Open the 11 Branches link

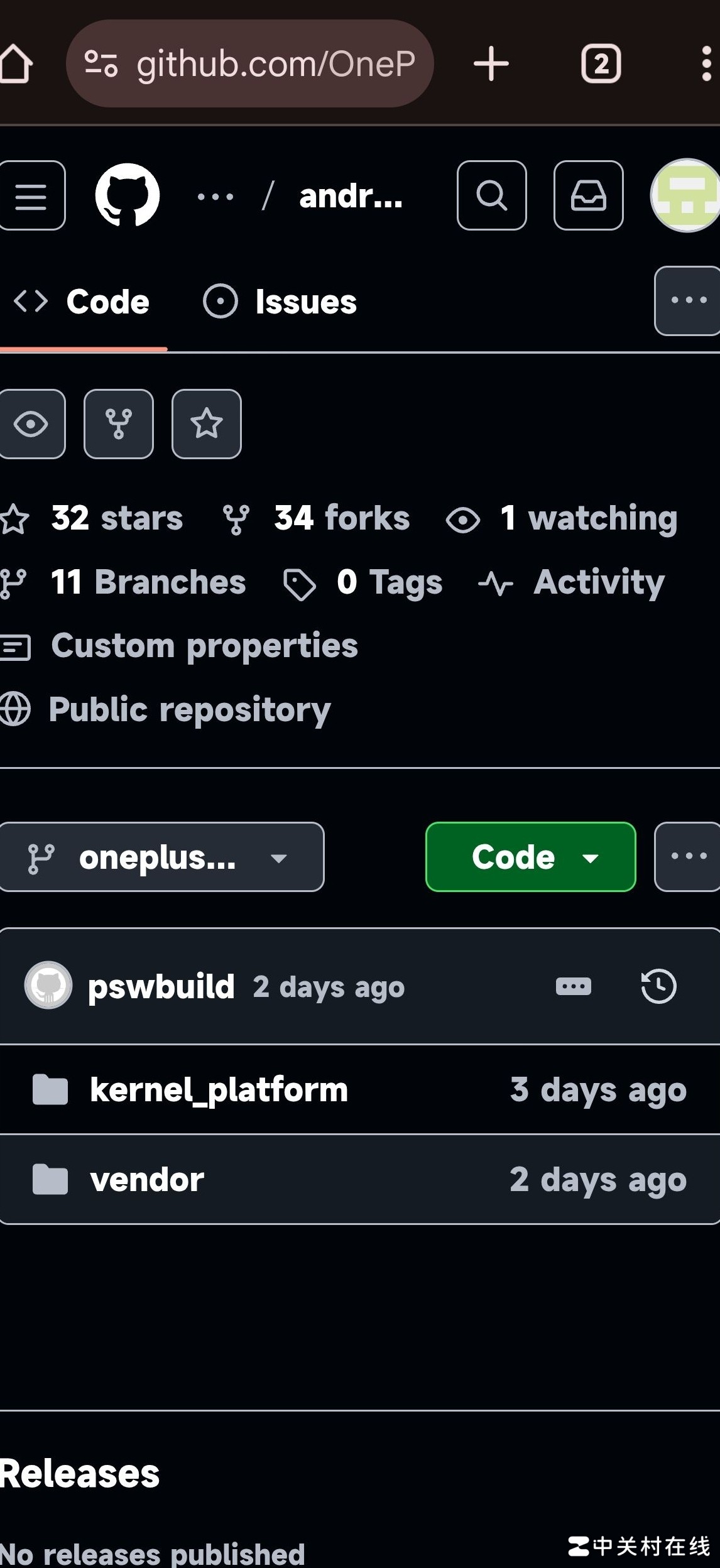coord(148,582)
